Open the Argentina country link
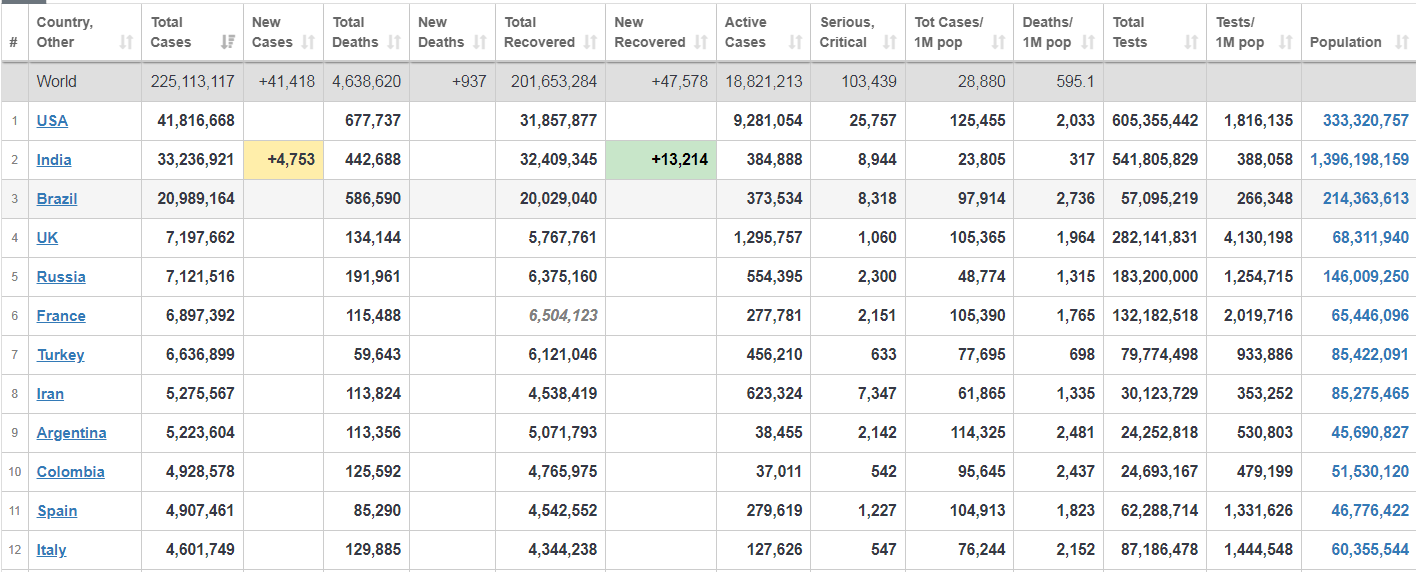1416x572 pixels. coord(71,432)
